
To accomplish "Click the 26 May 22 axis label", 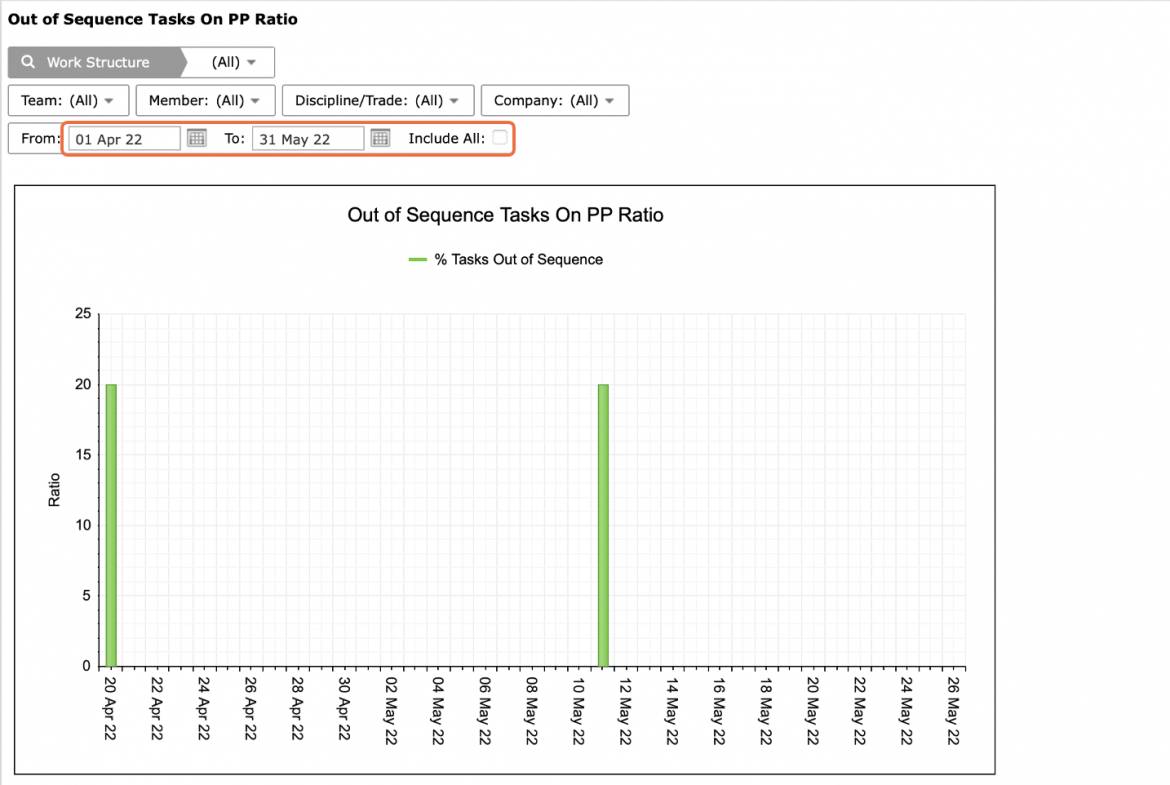I will (x=953, y=710).
